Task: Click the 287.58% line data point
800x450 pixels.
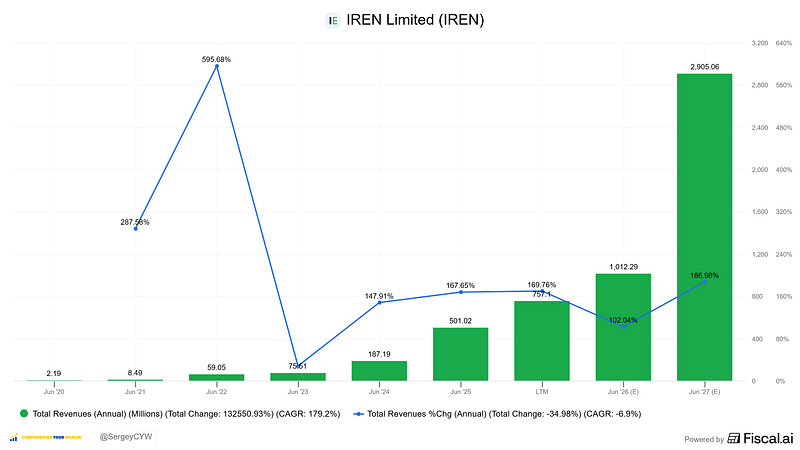Action: 136,229
